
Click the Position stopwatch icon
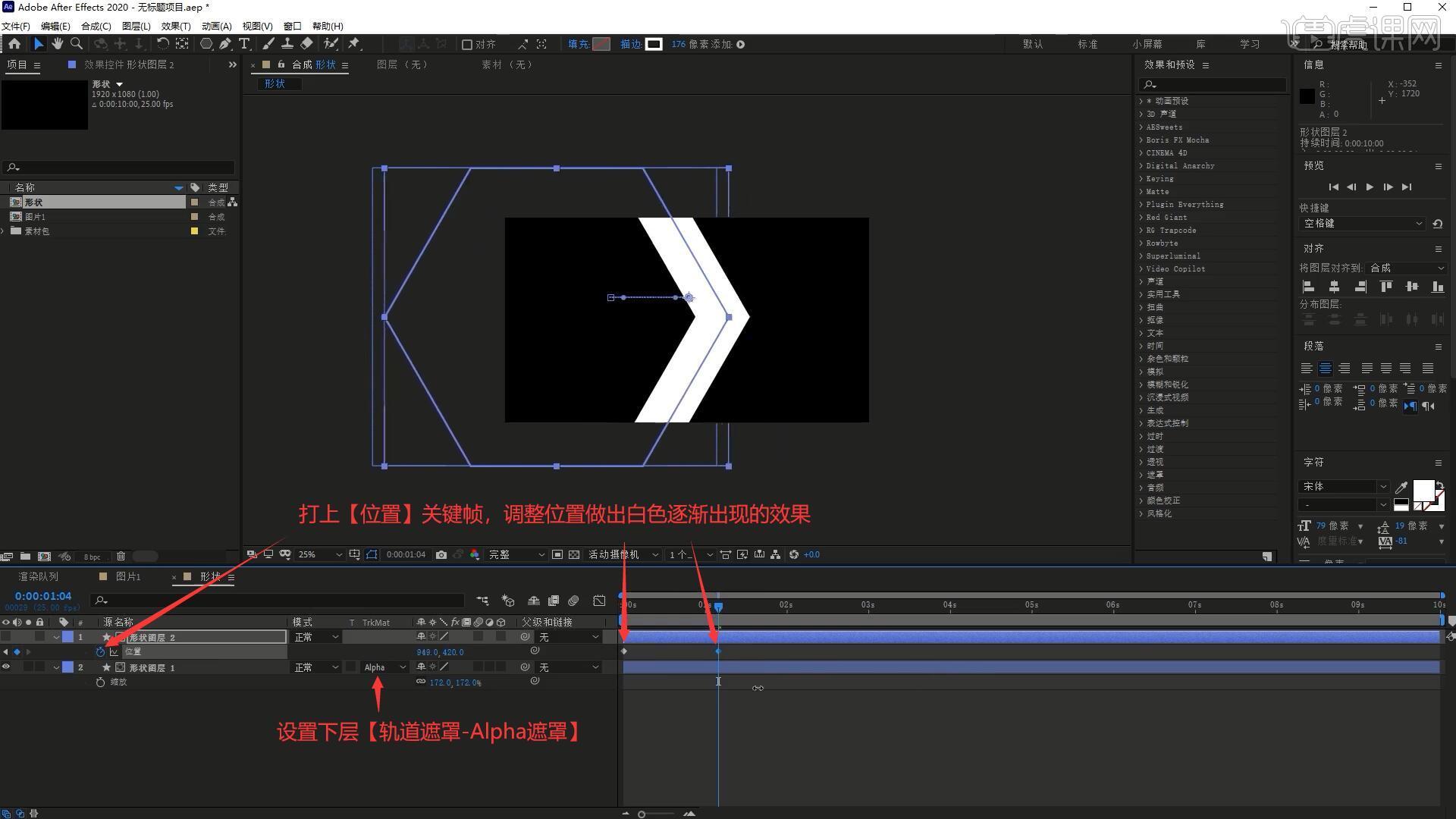[100, 651]
